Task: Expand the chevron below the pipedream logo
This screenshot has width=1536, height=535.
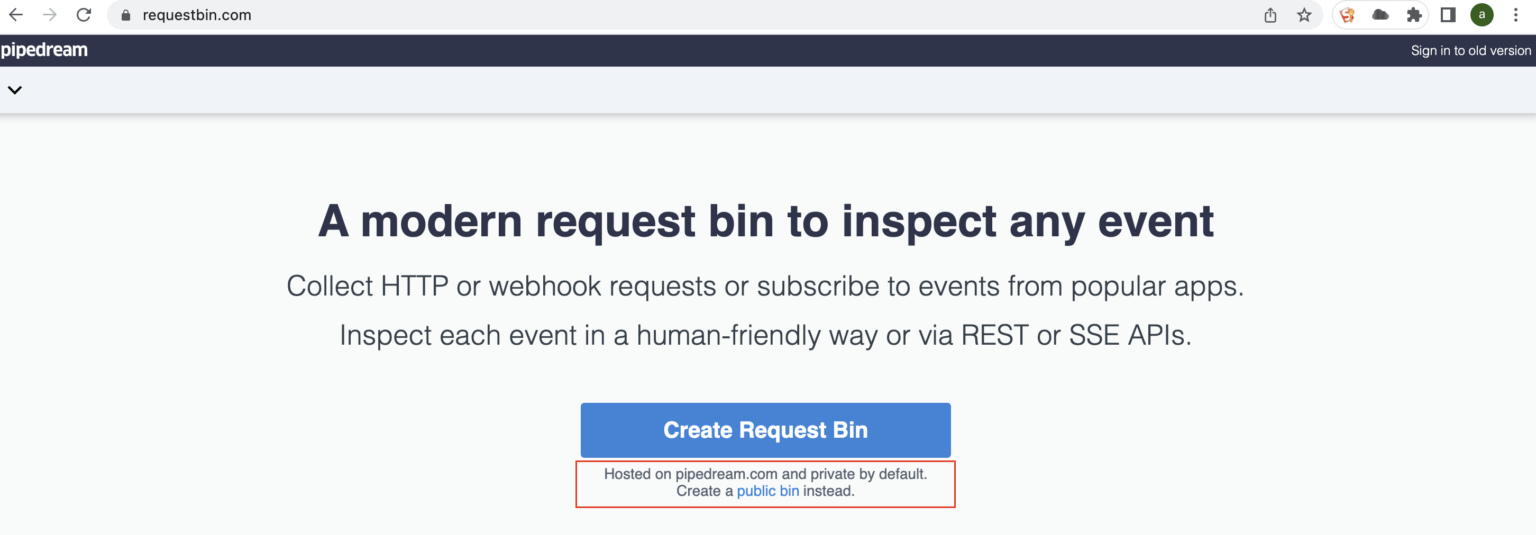Action: point(14,90)
